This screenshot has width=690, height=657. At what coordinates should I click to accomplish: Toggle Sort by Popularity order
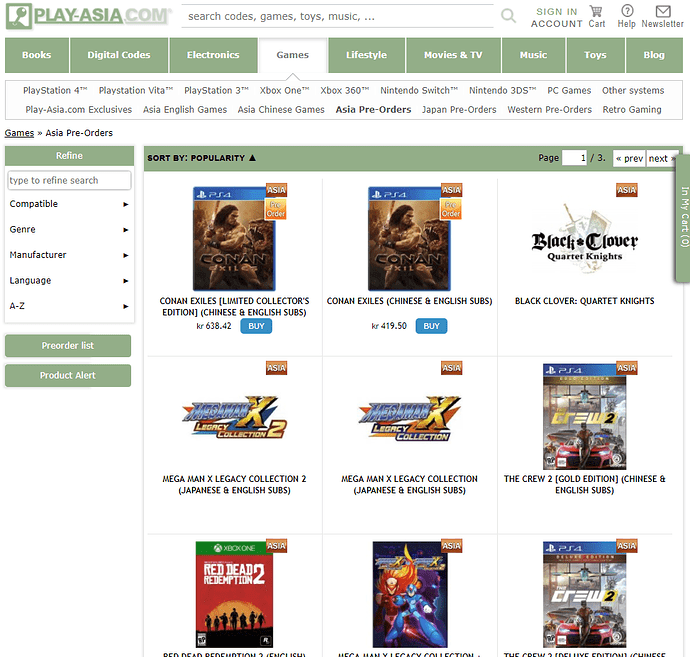pos(202,158)
